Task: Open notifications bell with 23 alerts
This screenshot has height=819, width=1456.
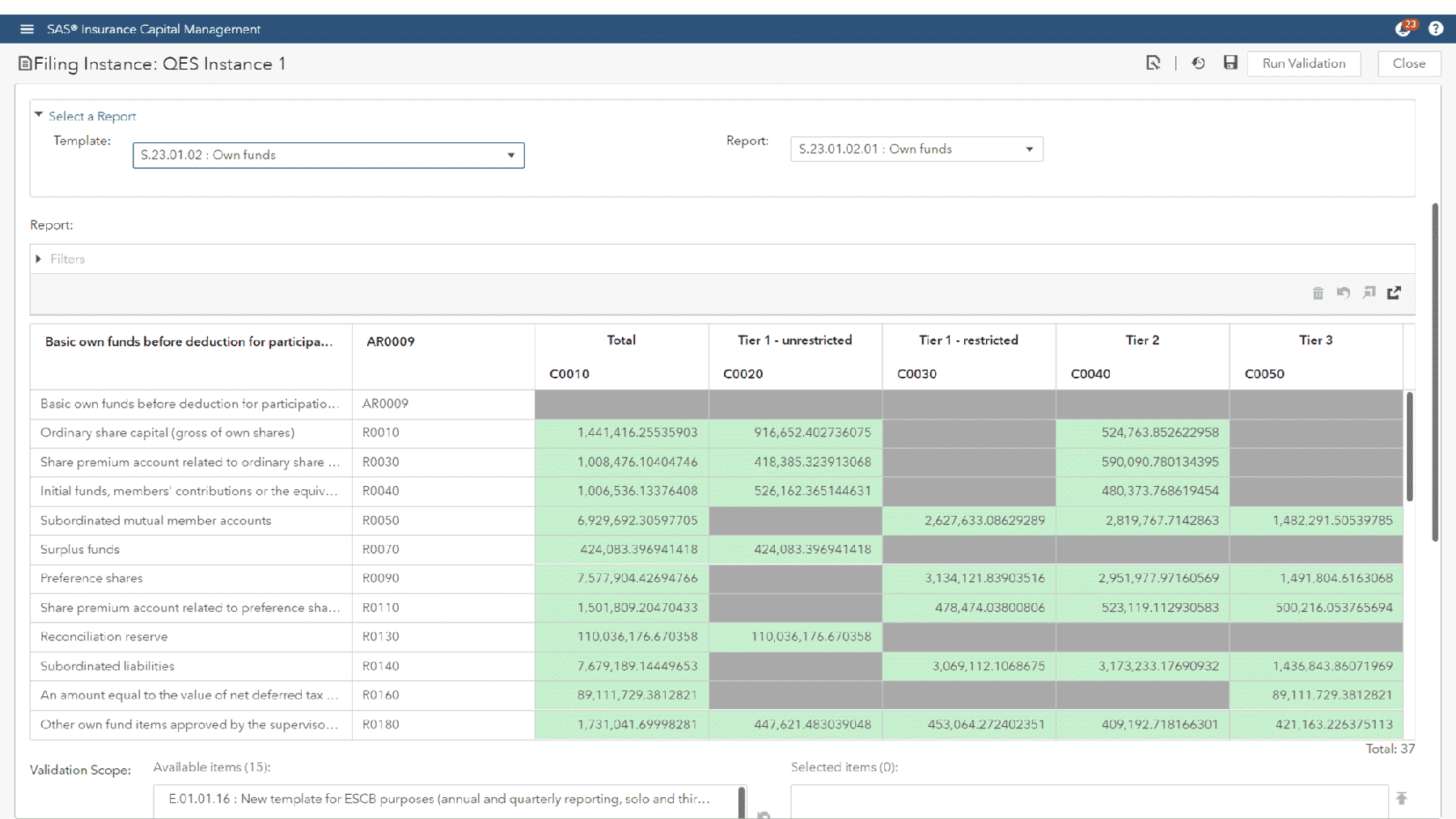Action: 1403,29
